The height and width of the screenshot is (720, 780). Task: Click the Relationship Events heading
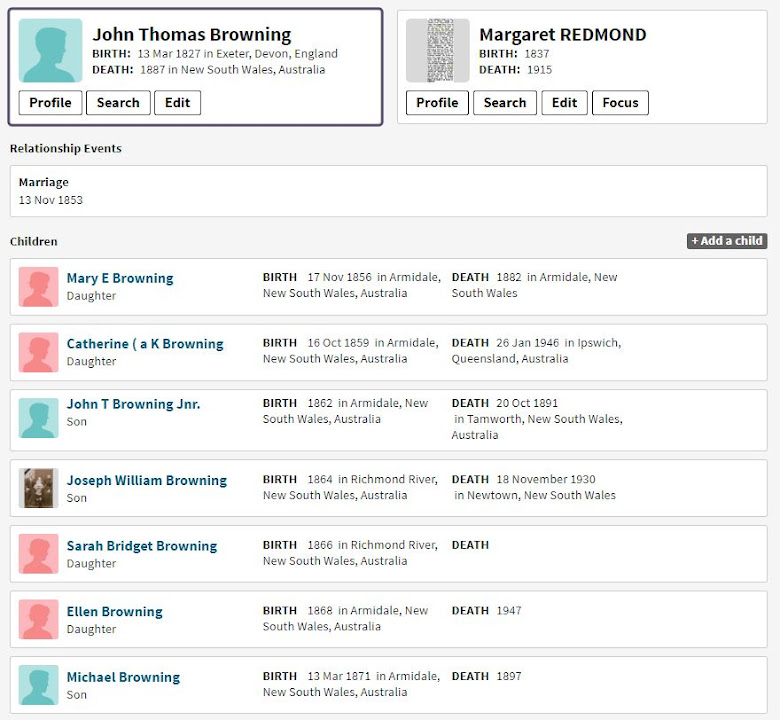coord(66,148)
